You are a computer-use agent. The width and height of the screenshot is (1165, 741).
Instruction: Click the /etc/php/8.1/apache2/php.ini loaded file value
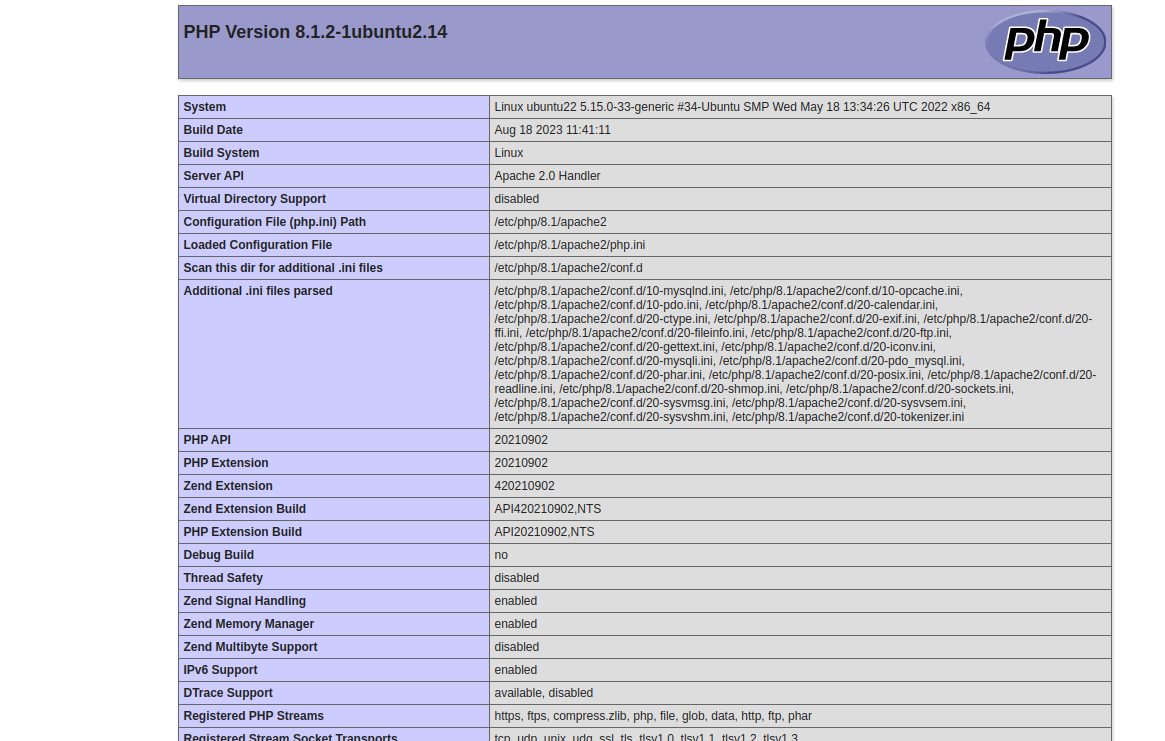tap(569, 245)
